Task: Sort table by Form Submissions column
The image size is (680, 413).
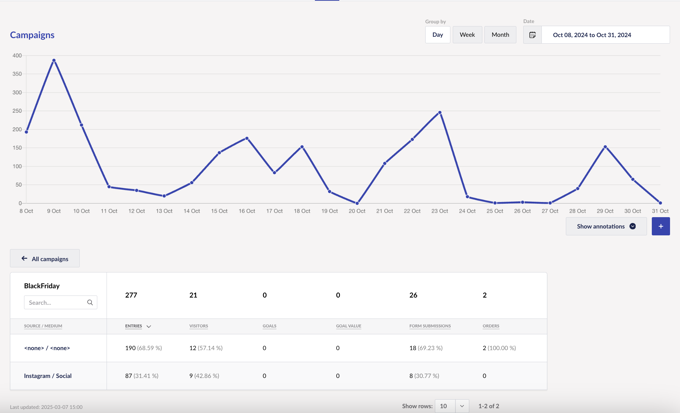Action: coord(430,326)
